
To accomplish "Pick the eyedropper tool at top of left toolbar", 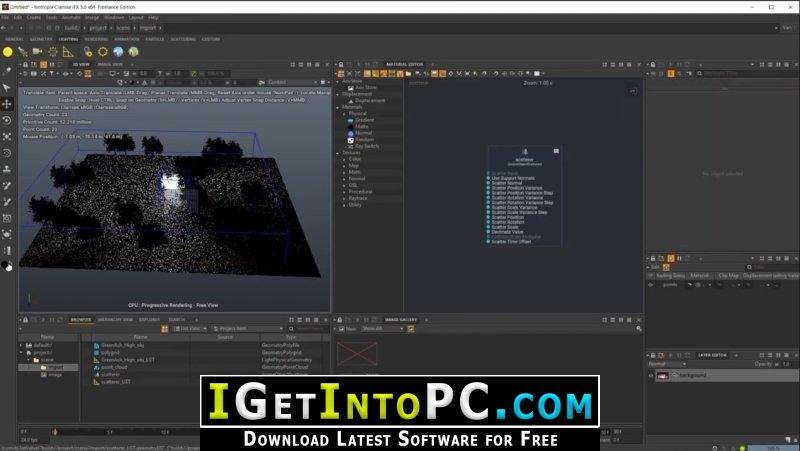I will click(7, 71).
